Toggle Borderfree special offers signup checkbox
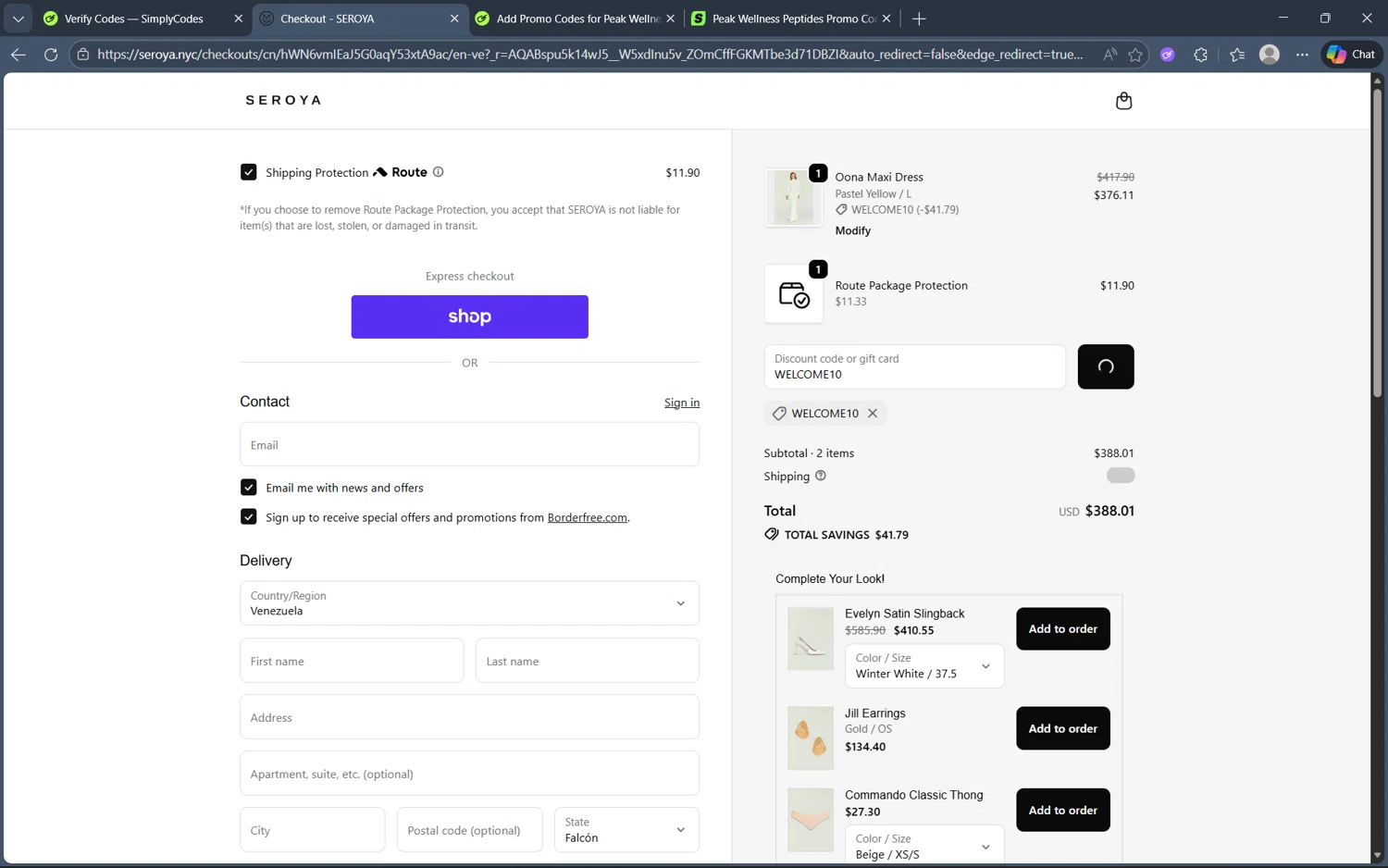The height and width of the screenshot is (868, 1388). coord(248,516)
